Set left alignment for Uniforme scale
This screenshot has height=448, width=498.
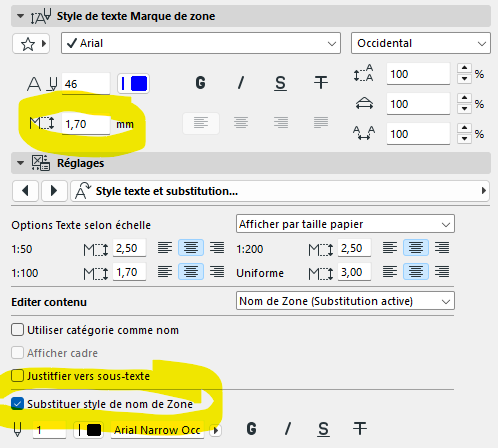pos(390,272)
